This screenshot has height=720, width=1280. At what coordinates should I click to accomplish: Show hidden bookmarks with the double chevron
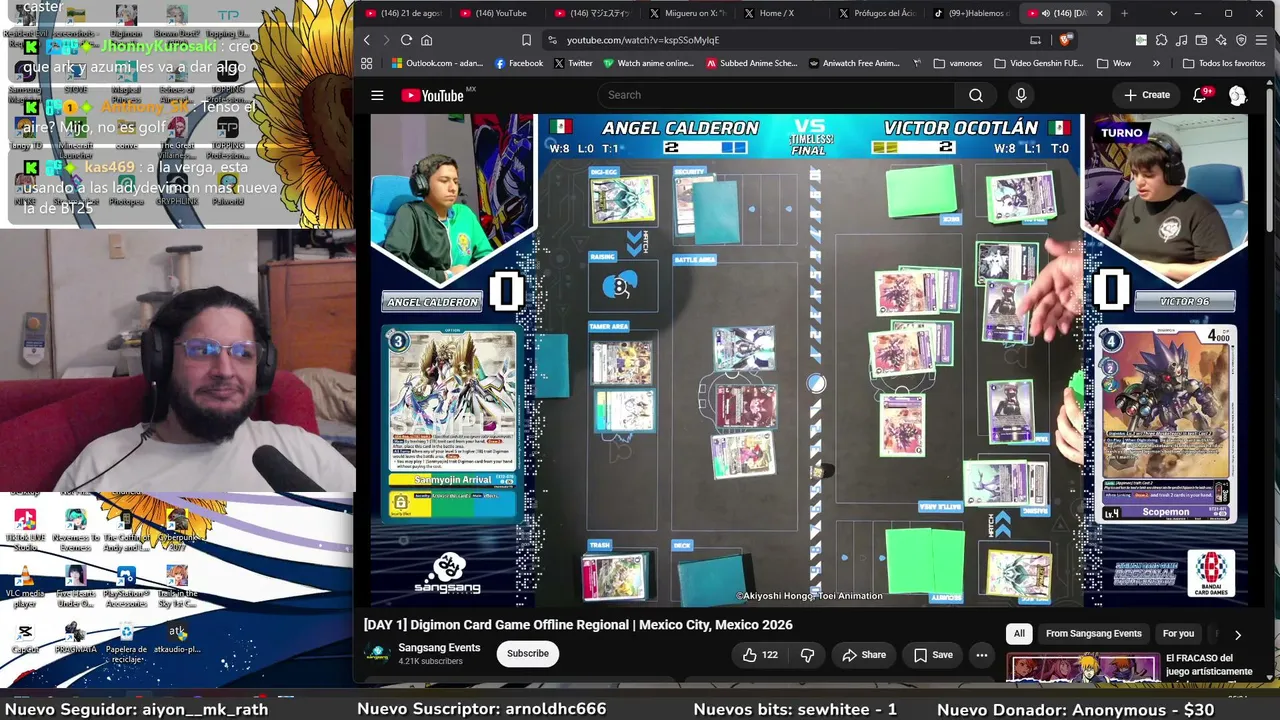click(x=1156, y=63)
